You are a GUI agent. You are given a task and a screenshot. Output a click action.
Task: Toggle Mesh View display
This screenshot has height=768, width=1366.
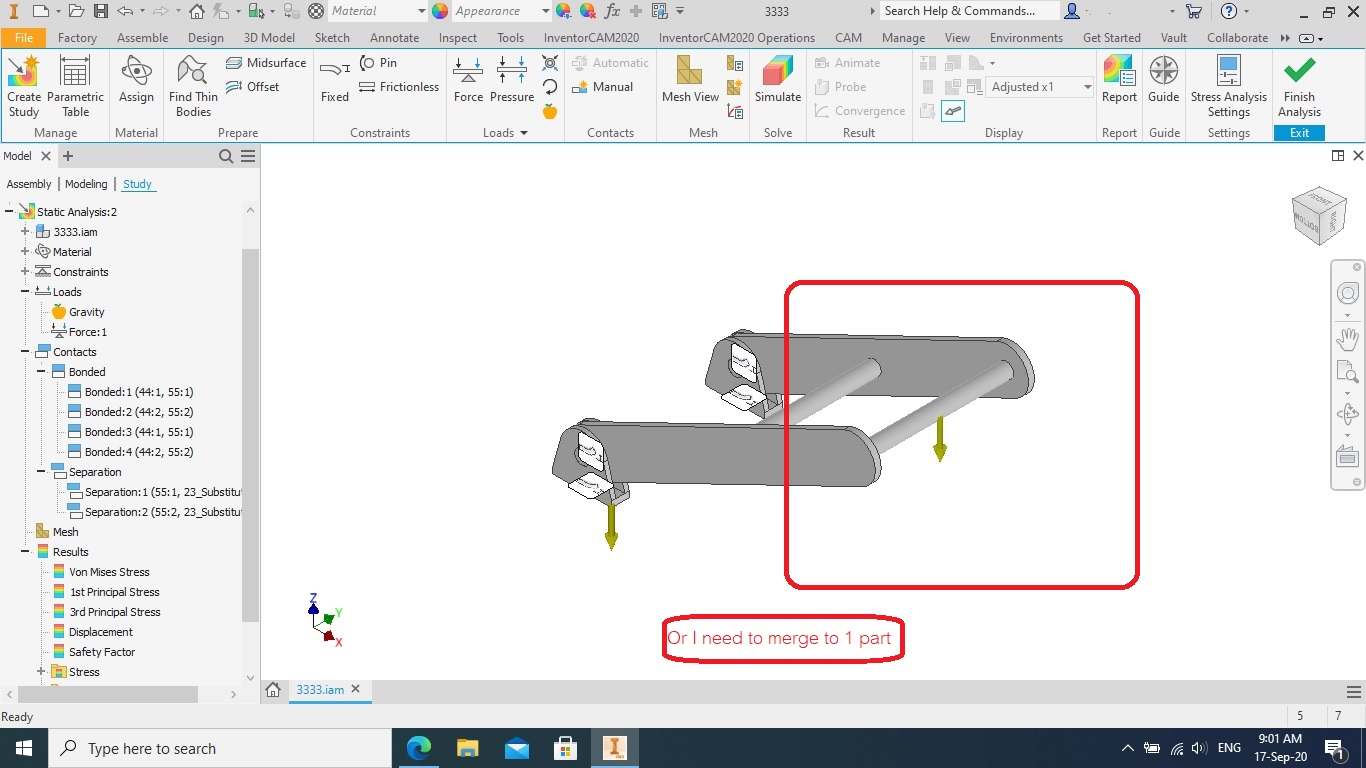[689, 85]
